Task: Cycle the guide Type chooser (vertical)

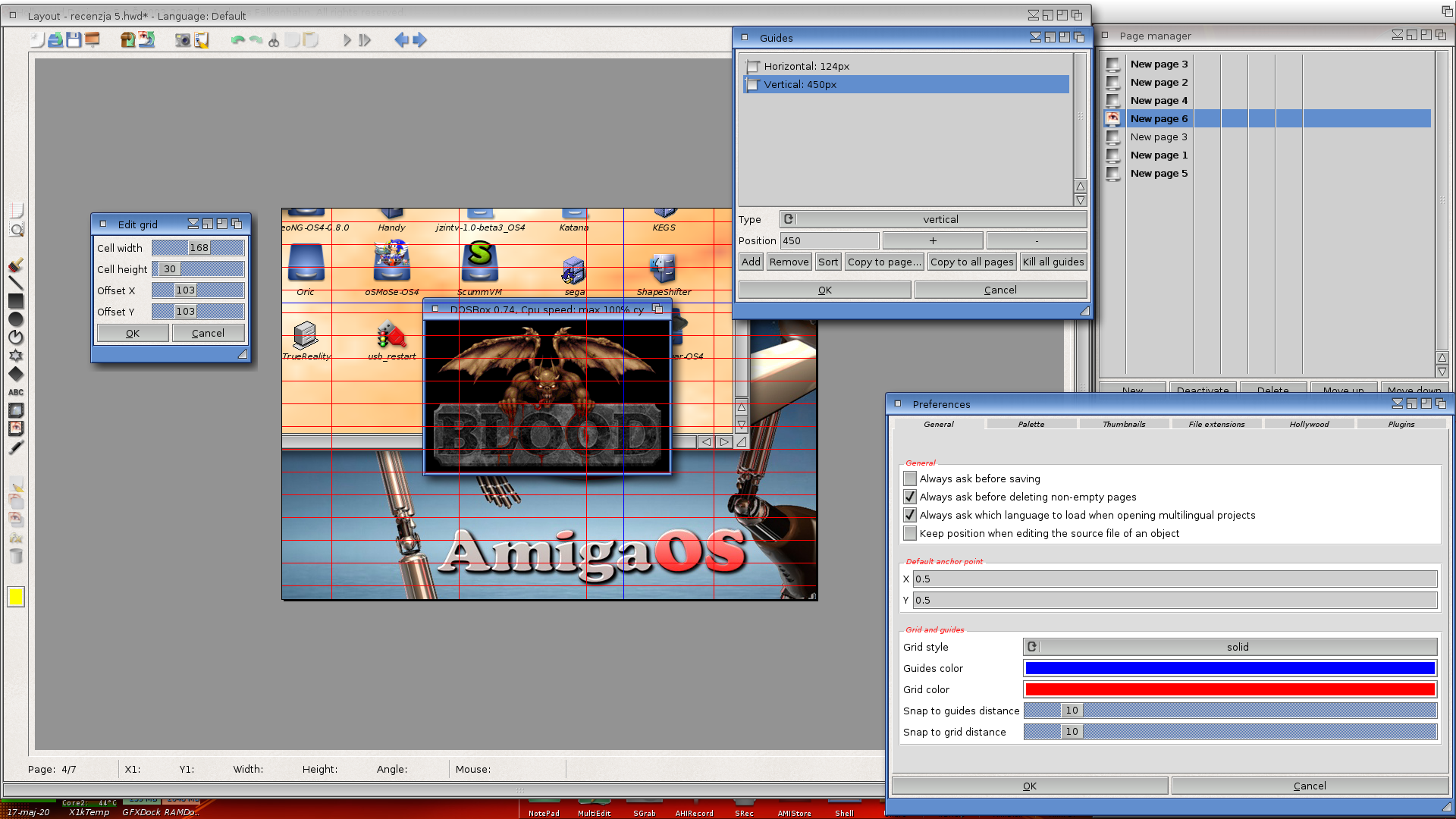Action: [934, 219]
